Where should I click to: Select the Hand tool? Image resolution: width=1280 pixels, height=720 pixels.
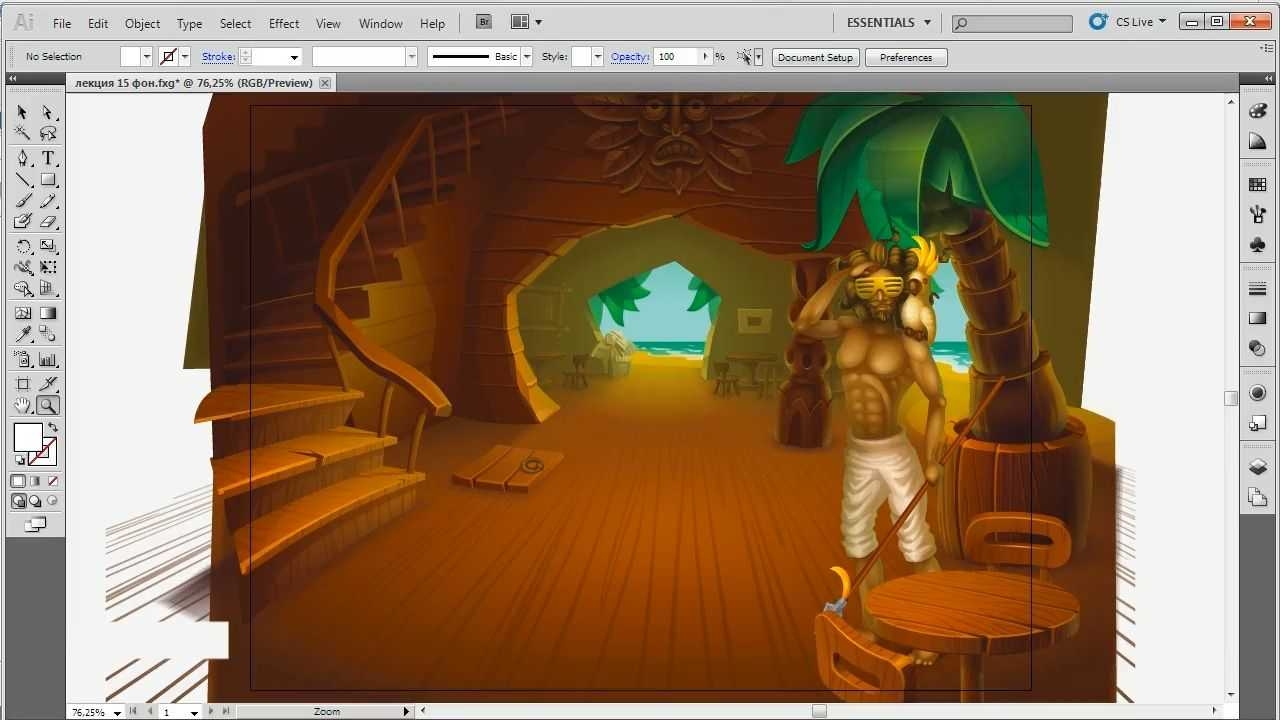coord(23,406)
